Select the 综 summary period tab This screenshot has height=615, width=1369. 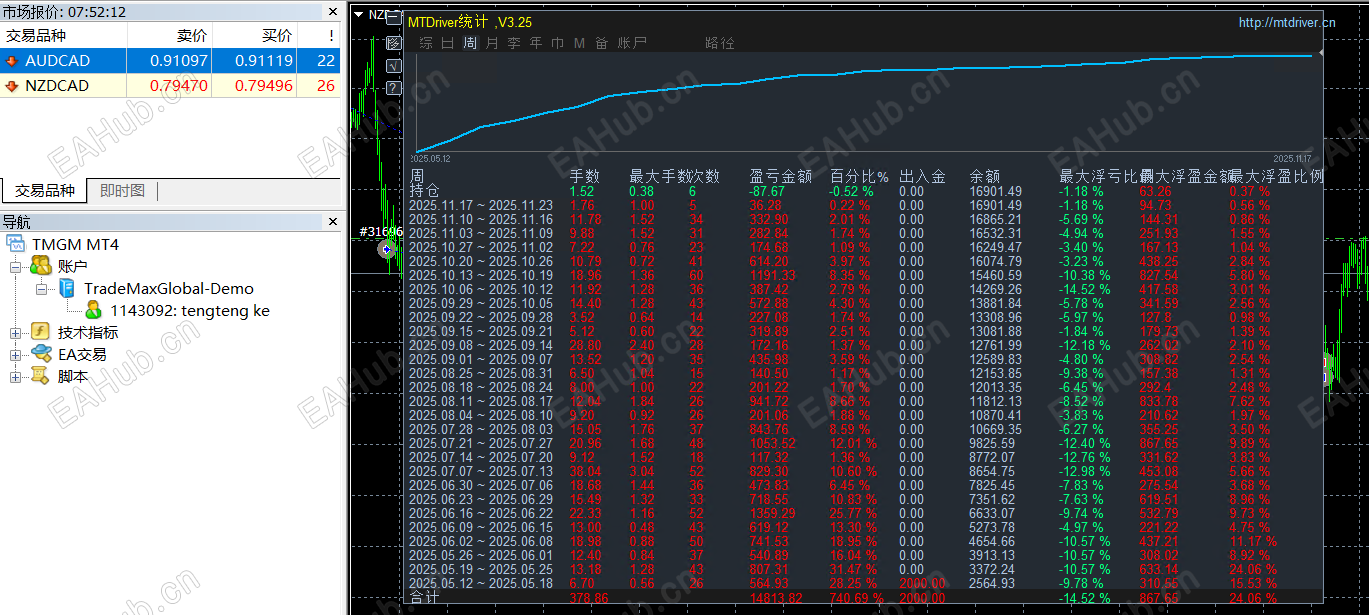tap(426, 43)
